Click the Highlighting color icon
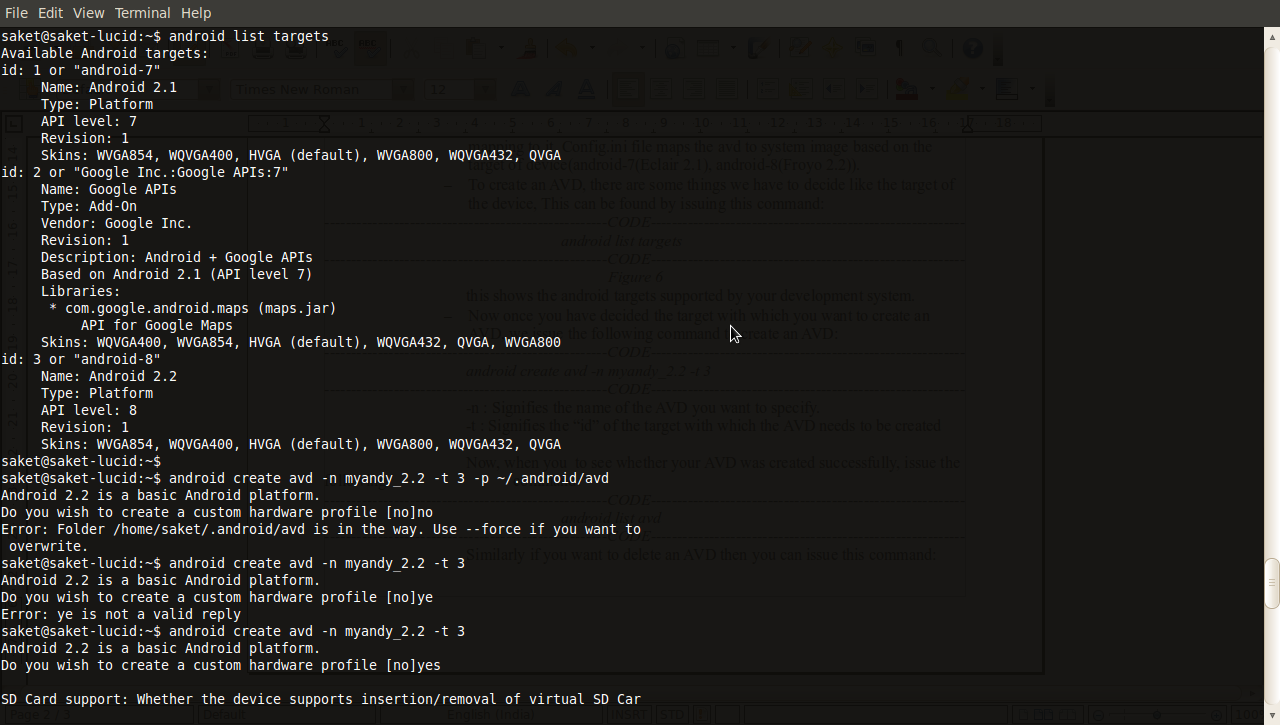This screenshot has height=725, width=1280. tap(957, 90)
